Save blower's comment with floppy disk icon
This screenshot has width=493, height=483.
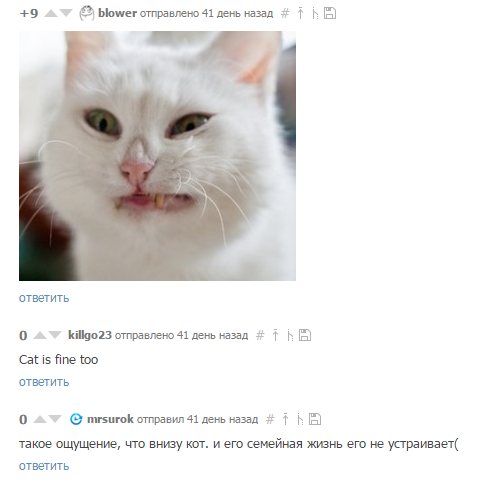coord(330,13)
